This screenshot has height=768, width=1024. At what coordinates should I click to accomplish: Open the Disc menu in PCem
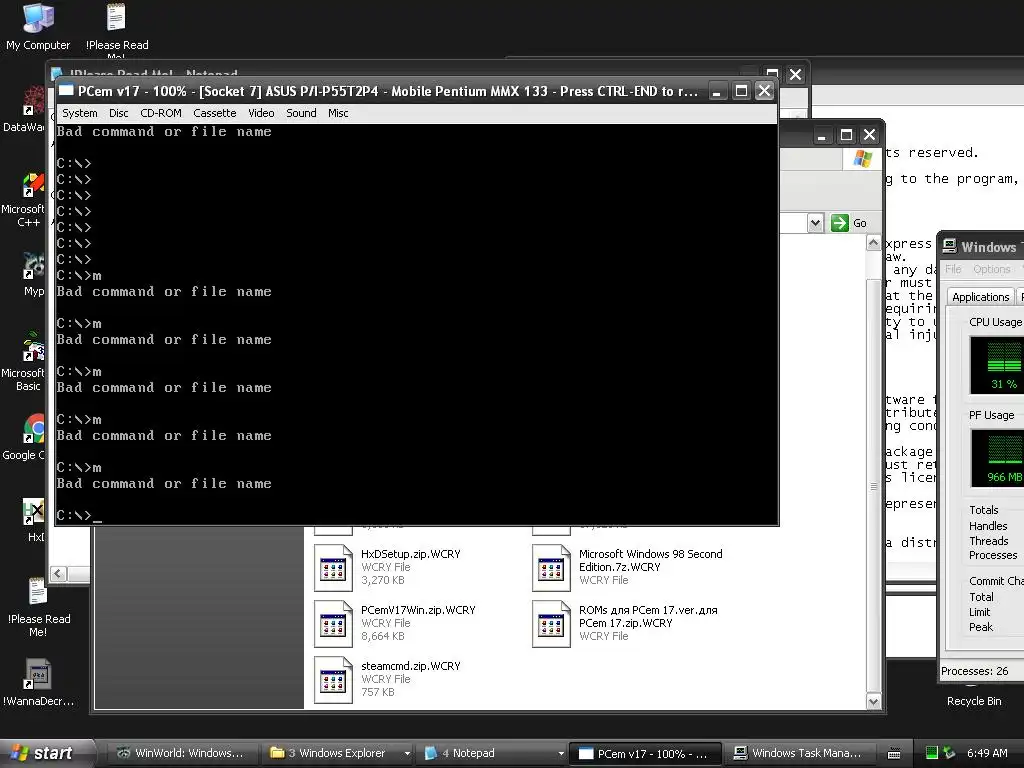(118, 113)
